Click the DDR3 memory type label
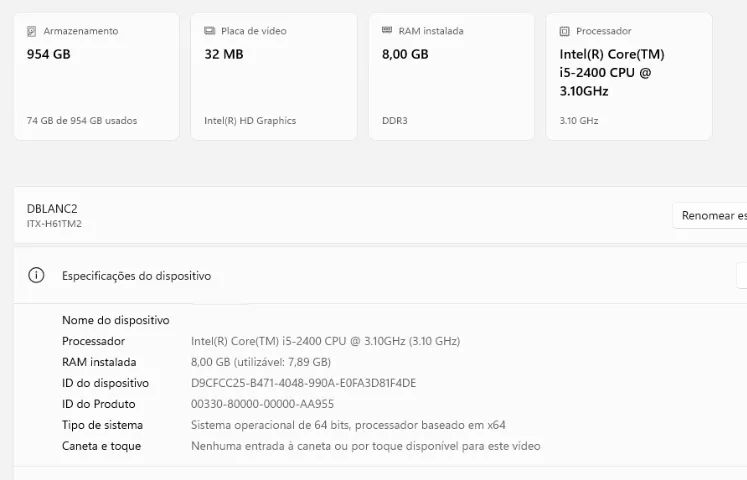This screenshot has height=480, width=747. (395, 121)
